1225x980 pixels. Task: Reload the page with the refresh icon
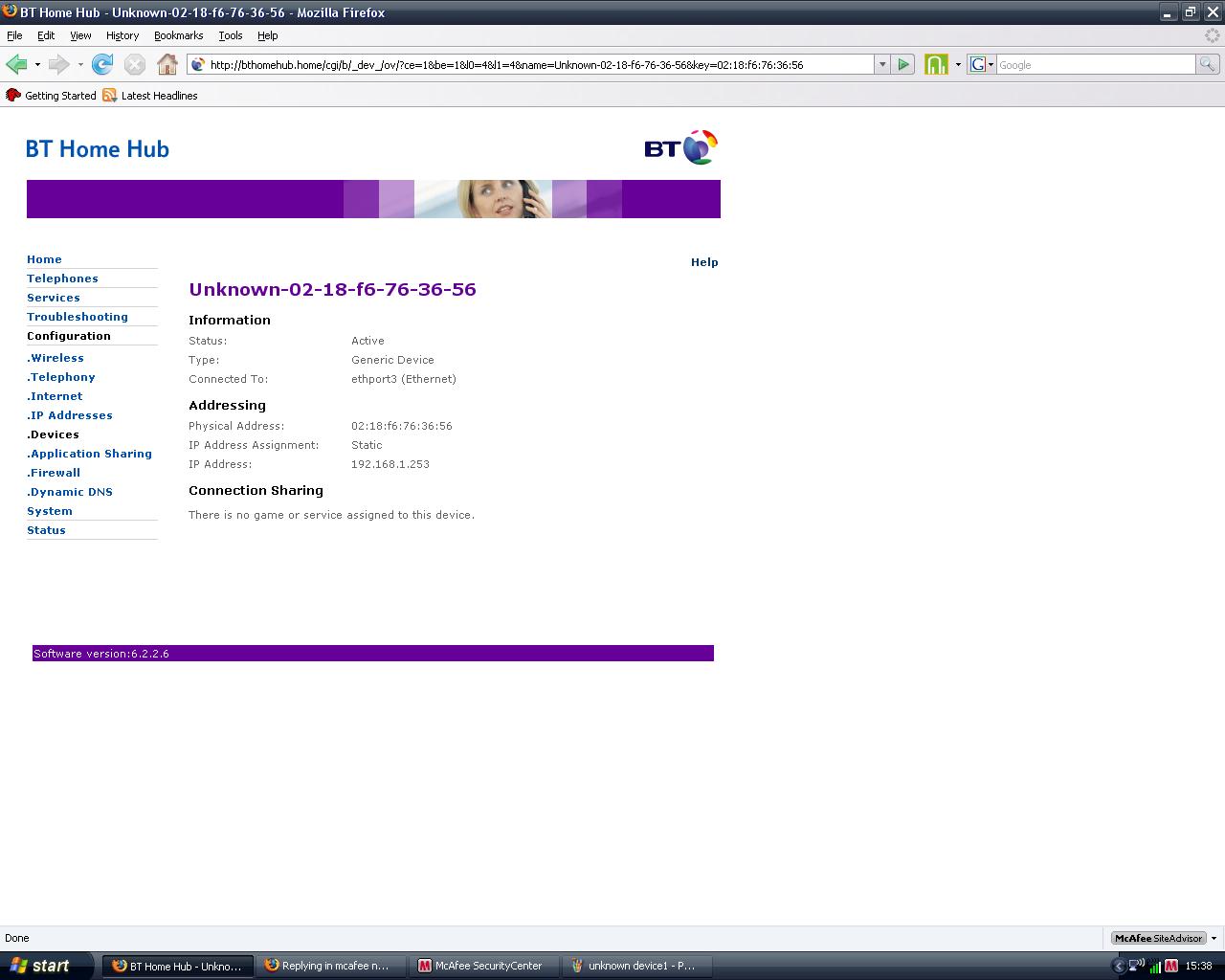[x=102, y=64]
